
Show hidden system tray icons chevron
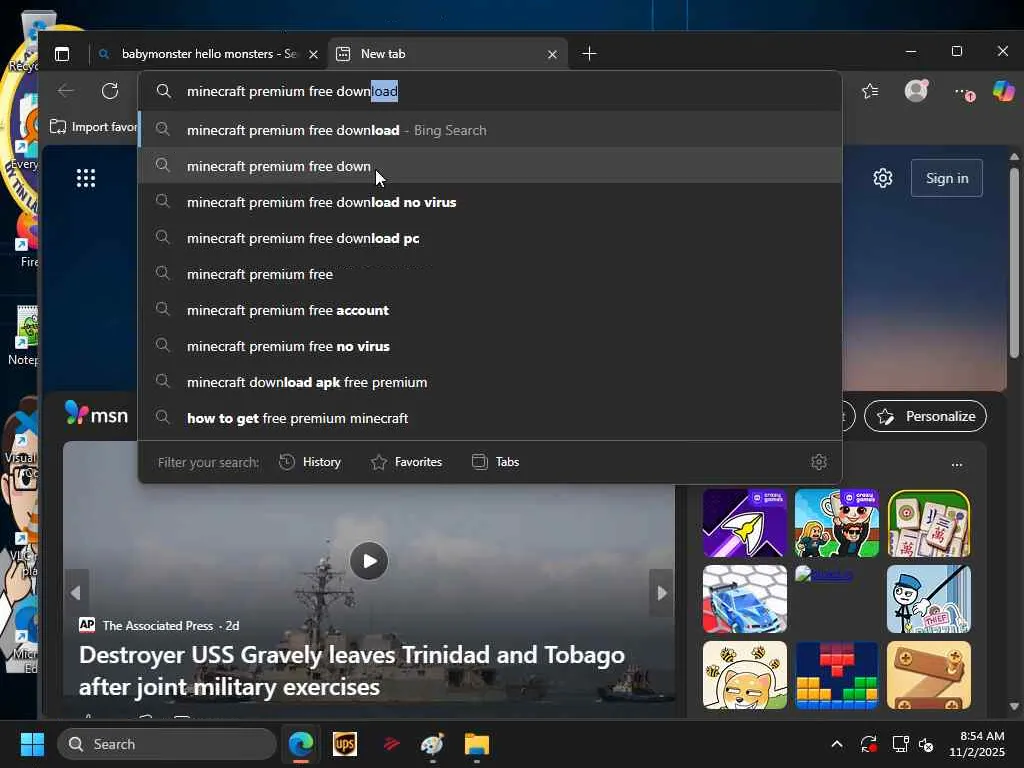837,744
